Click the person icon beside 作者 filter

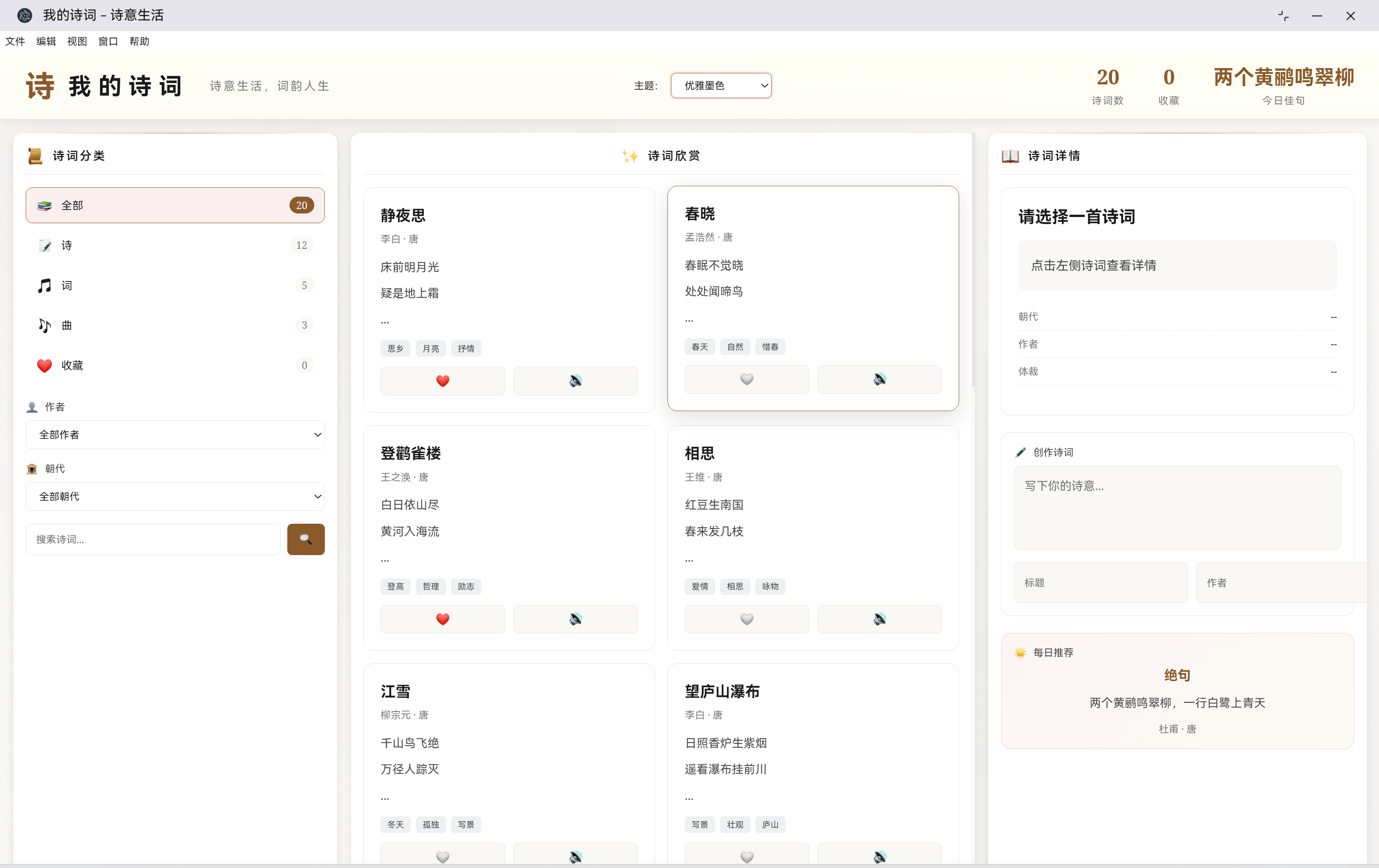click(32, 407)
